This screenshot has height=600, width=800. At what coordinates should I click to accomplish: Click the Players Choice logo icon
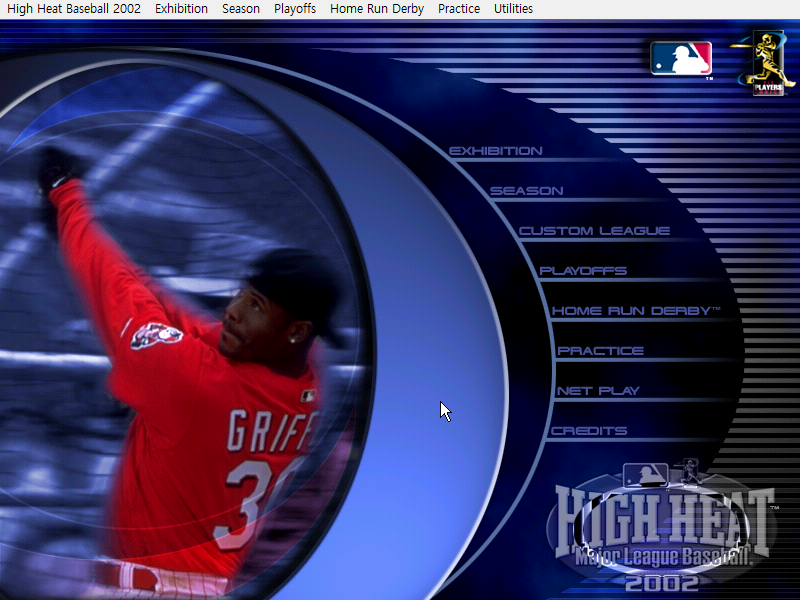coord(763,63)
